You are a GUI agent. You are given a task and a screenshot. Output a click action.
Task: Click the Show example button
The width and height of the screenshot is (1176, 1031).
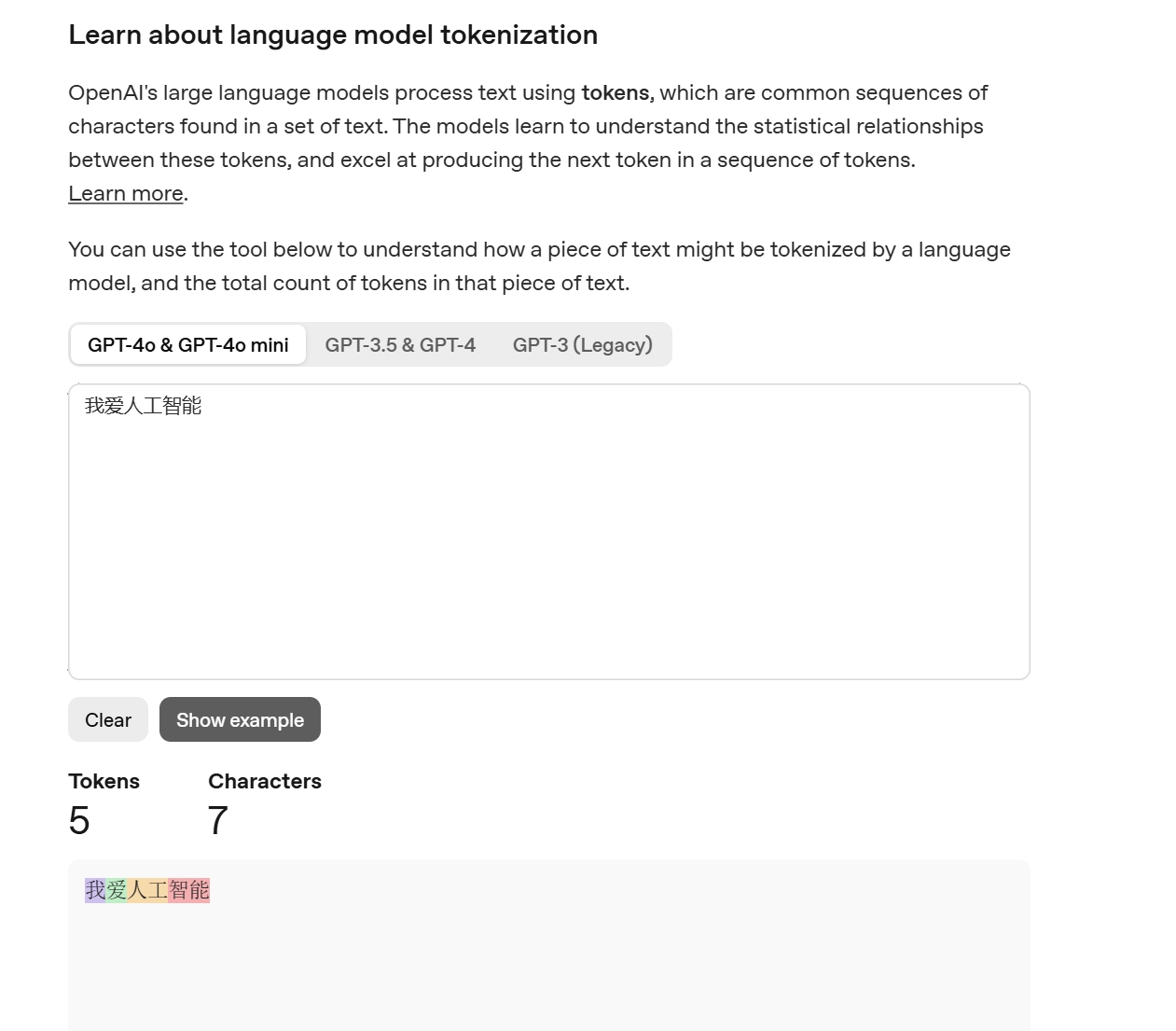(240, 719)
